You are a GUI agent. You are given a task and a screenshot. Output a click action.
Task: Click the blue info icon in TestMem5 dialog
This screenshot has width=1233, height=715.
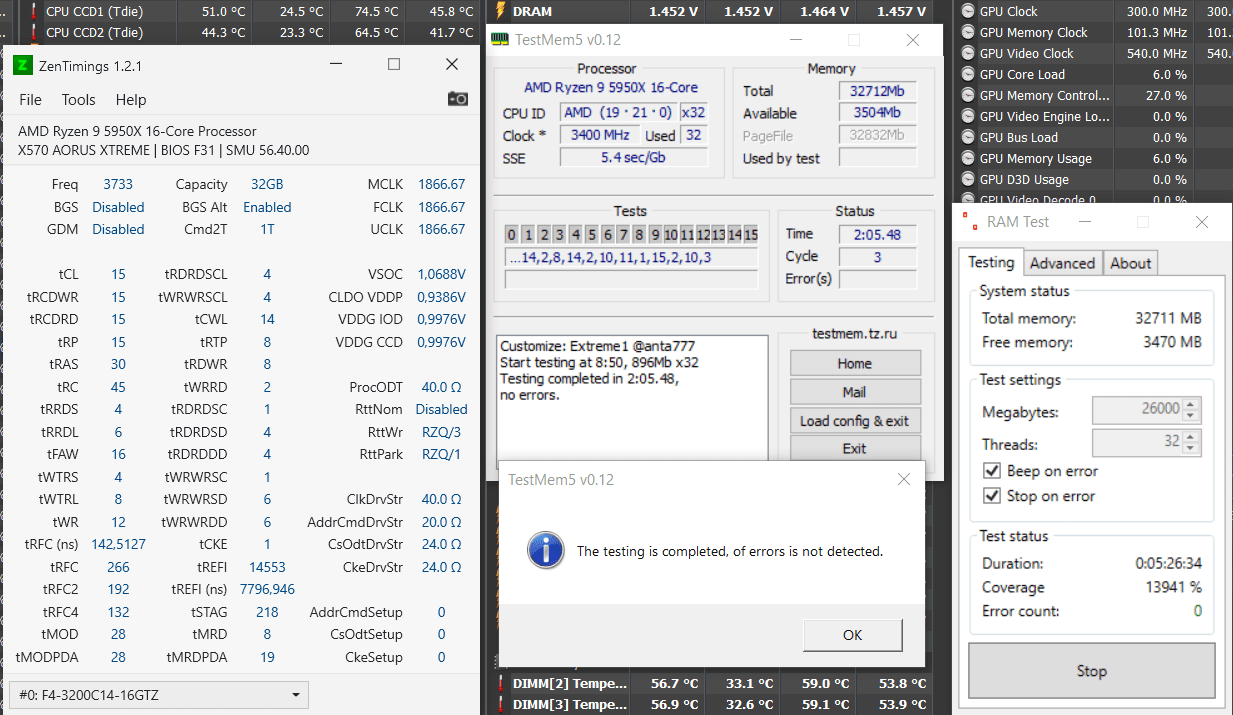(546, 550)
